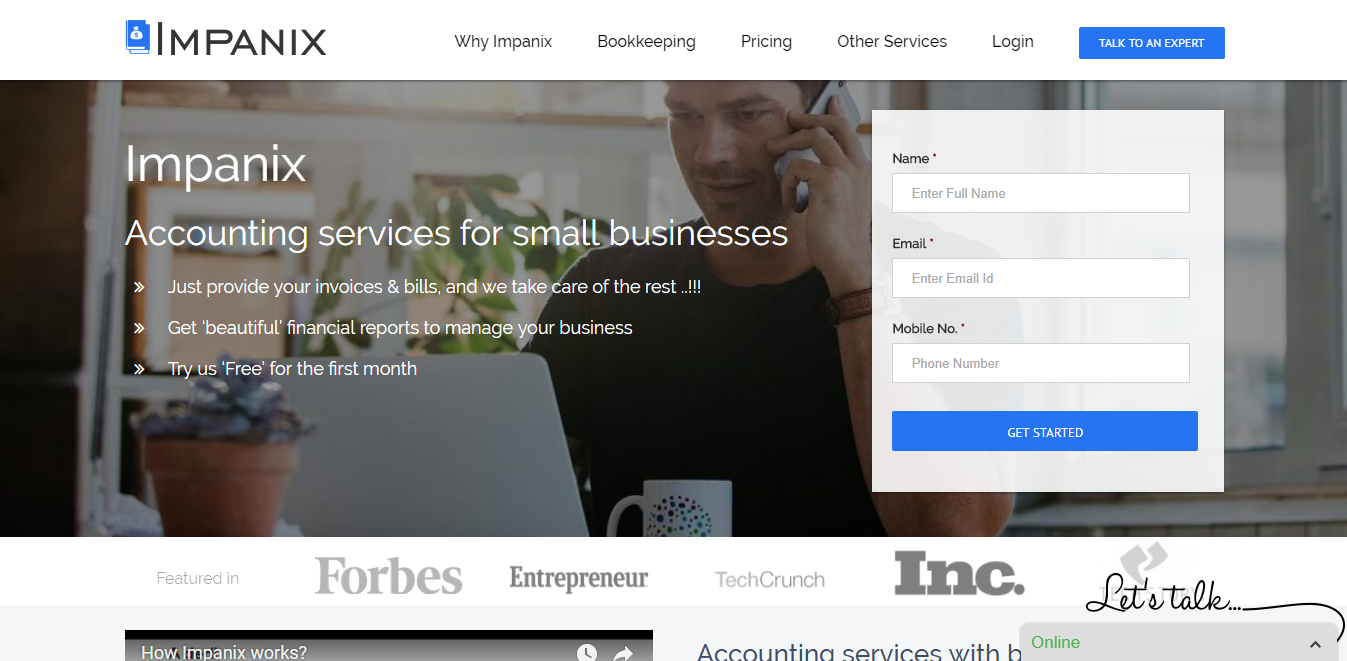This screenshot has width=1347, height=661.
Task: Click the Forbes logo
Action: point(388,576)
